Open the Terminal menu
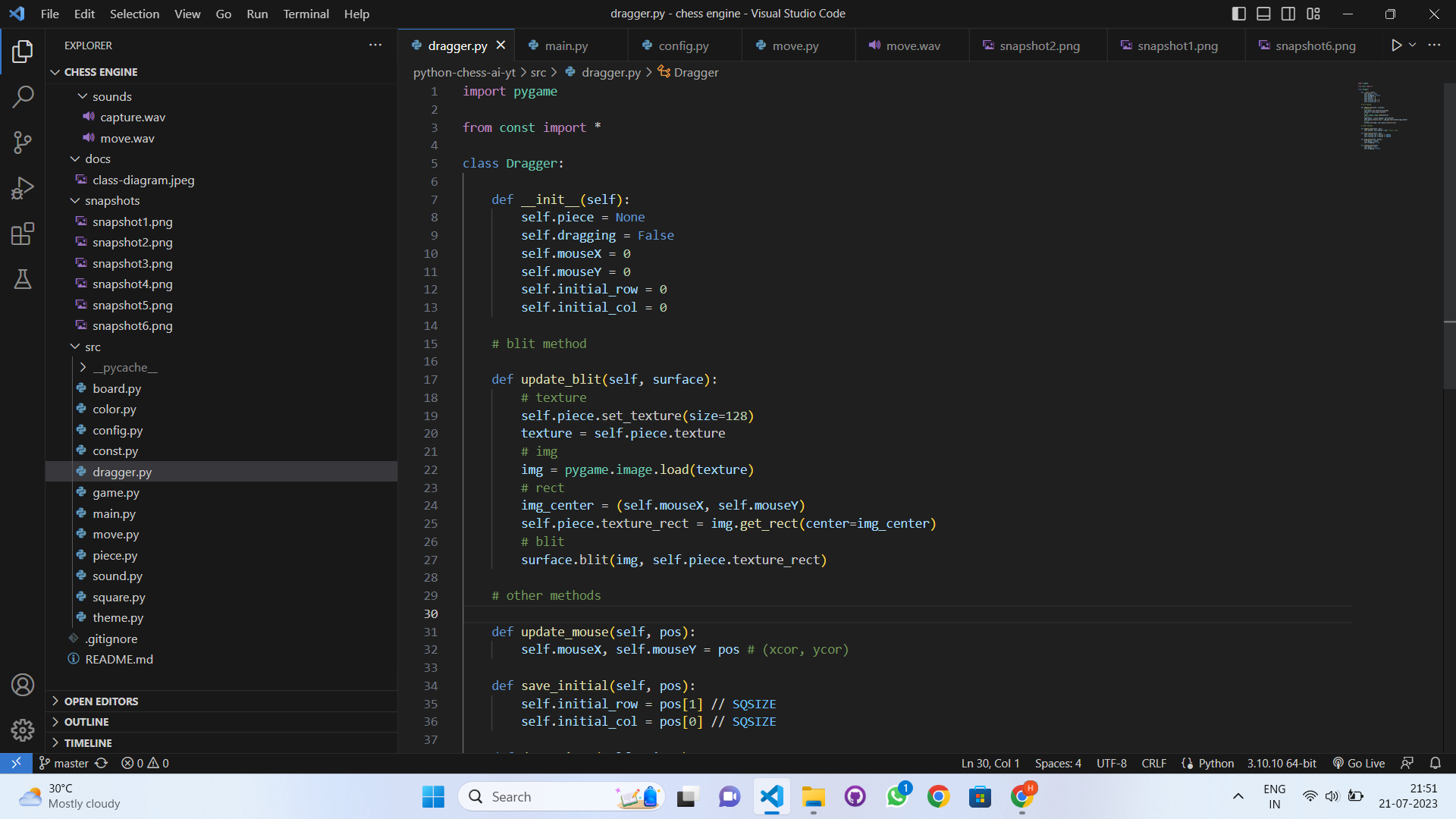The width and height of the screenshot is (1456, 819). tap(306, 14)
